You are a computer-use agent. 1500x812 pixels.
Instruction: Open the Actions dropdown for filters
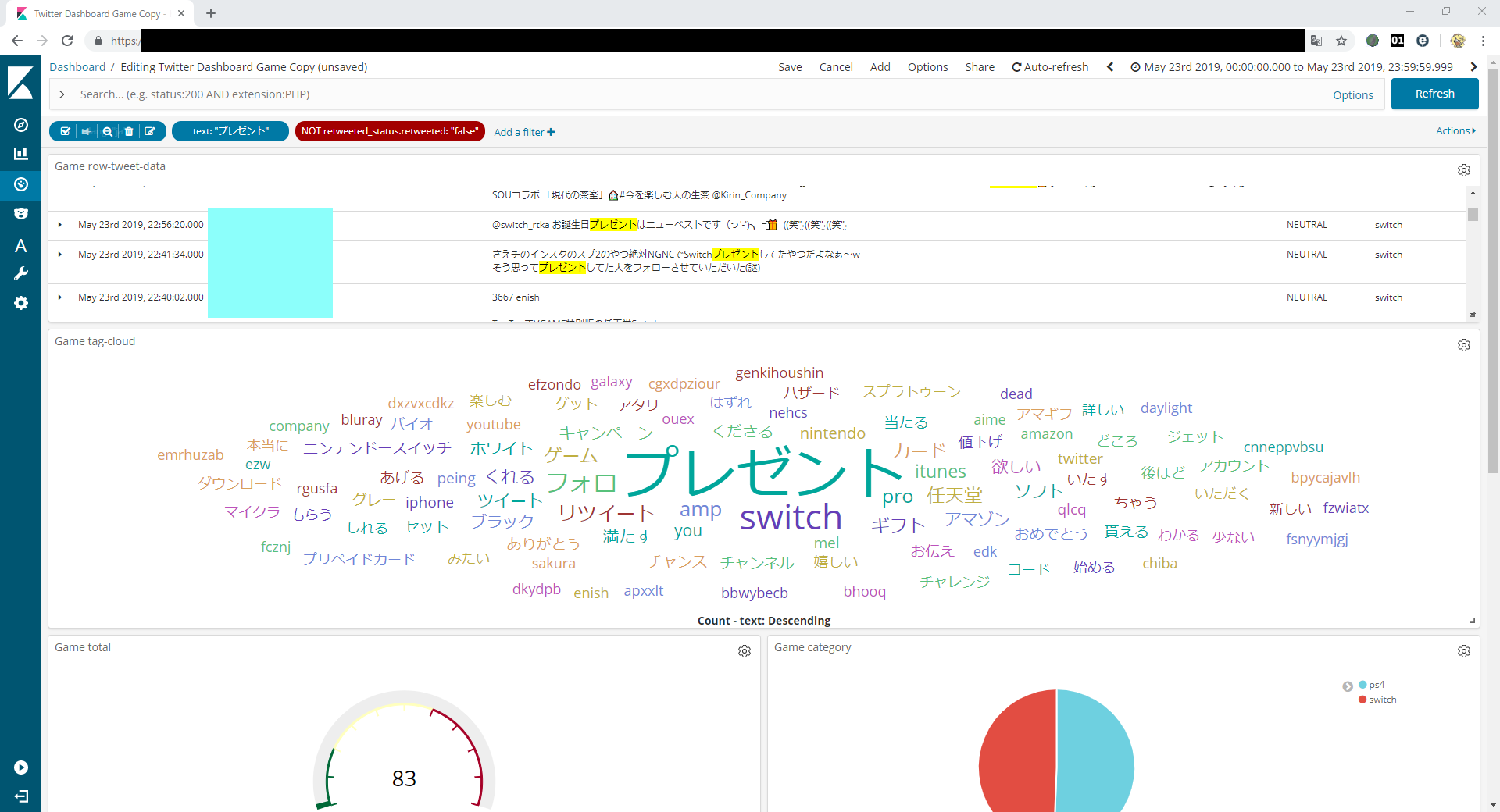coord(1455,131)
